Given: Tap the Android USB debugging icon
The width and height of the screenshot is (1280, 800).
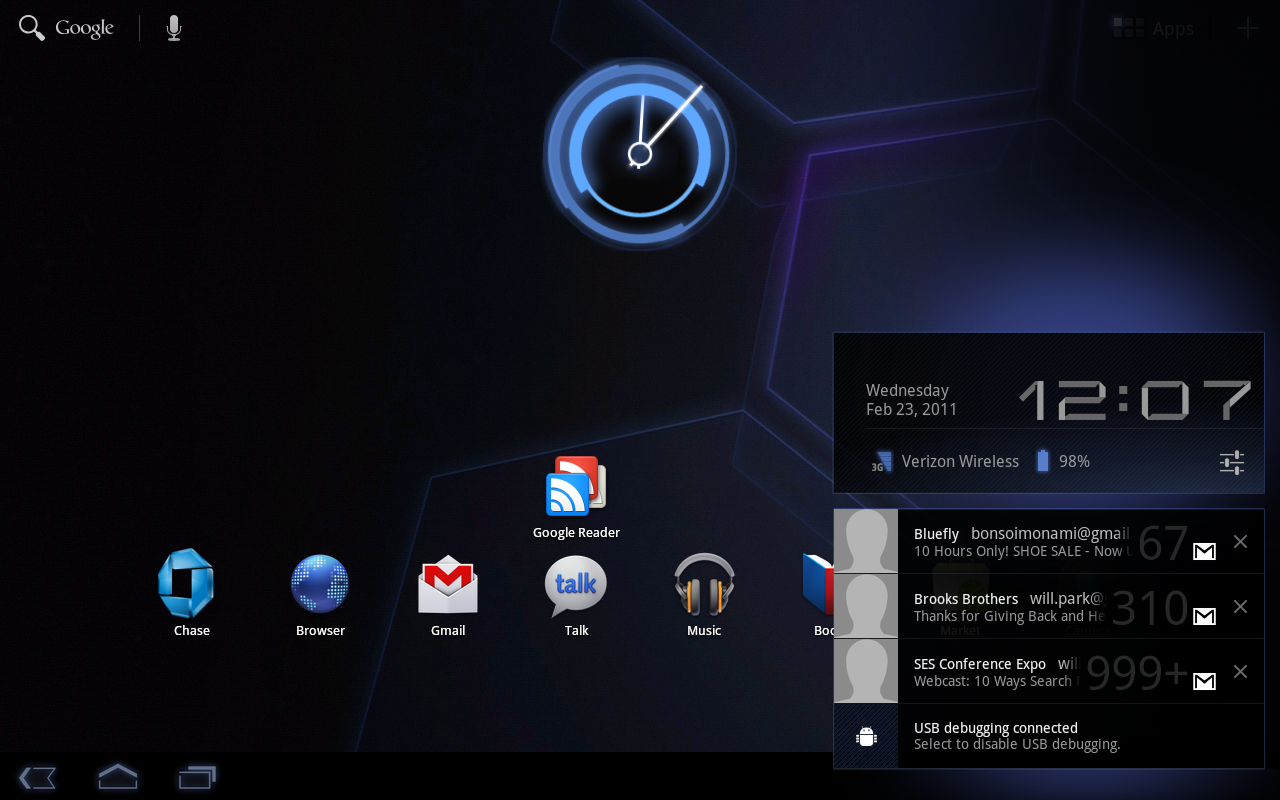Looking at the screenshot, I should point(866,737).
